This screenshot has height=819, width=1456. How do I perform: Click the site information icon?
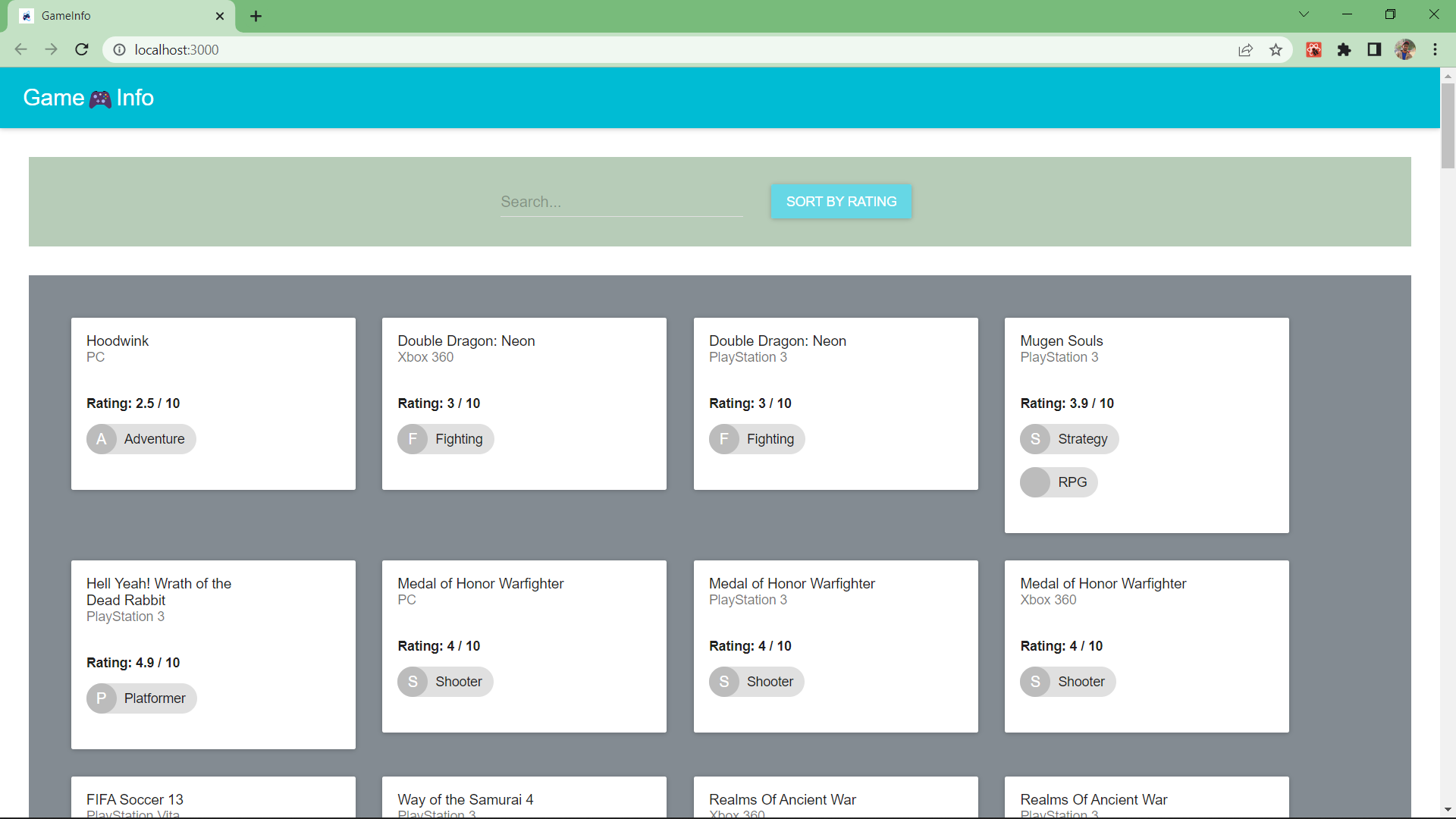tap(119, 50)
